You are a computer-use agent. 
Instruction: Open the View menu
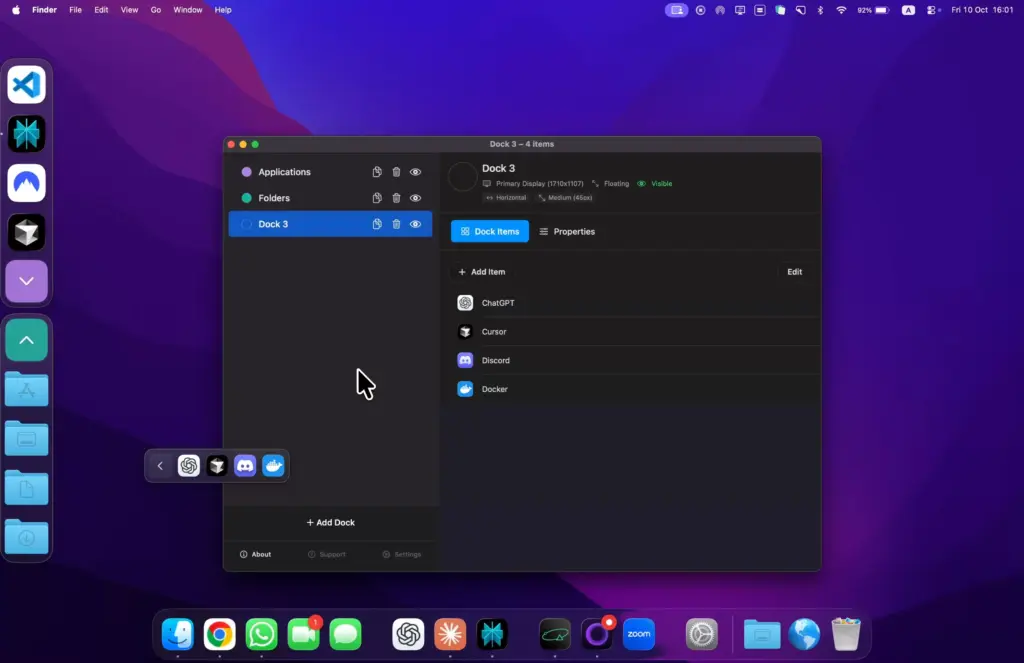(129, 10)
